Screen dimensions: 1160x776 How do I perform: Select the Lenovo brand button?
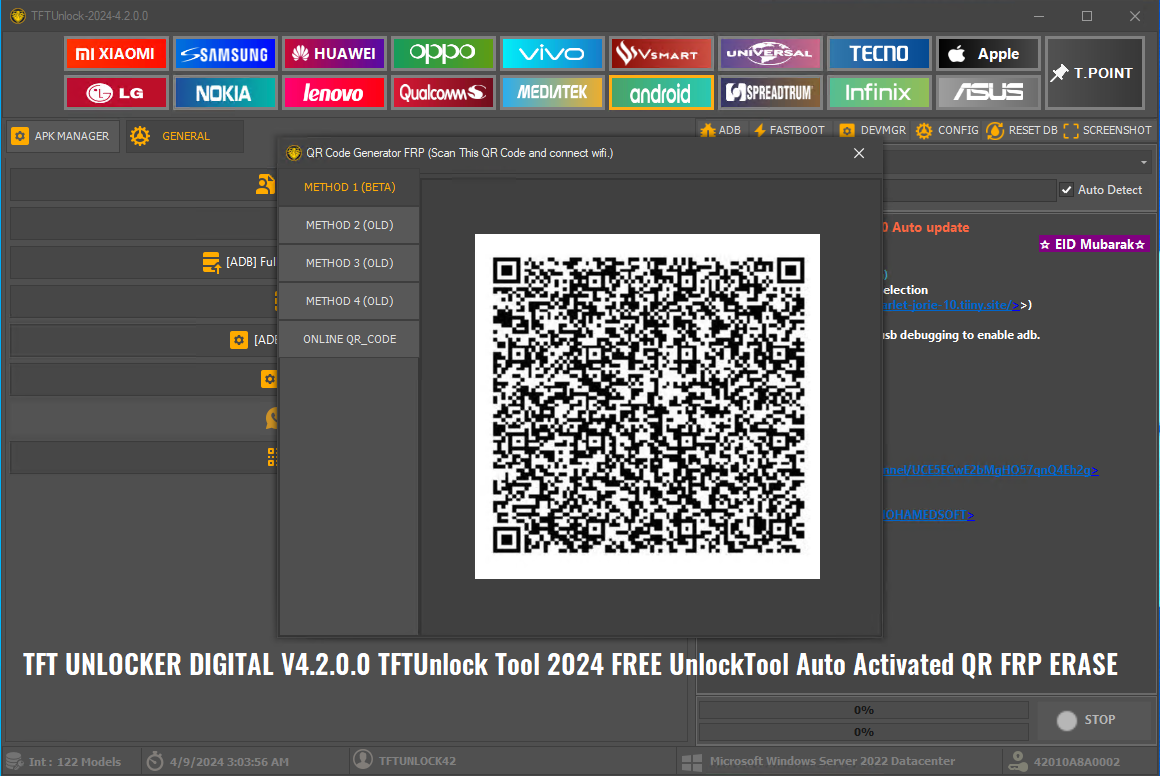tap(334, 93)
